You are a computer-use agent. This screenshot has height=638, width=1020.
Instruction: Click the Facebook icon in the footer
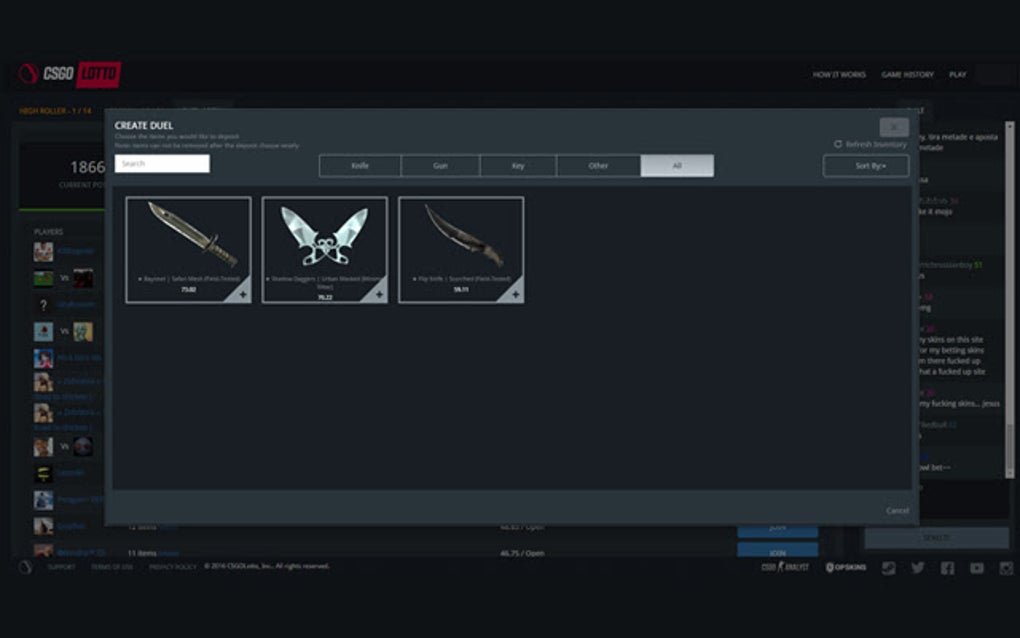pos(946,567)
